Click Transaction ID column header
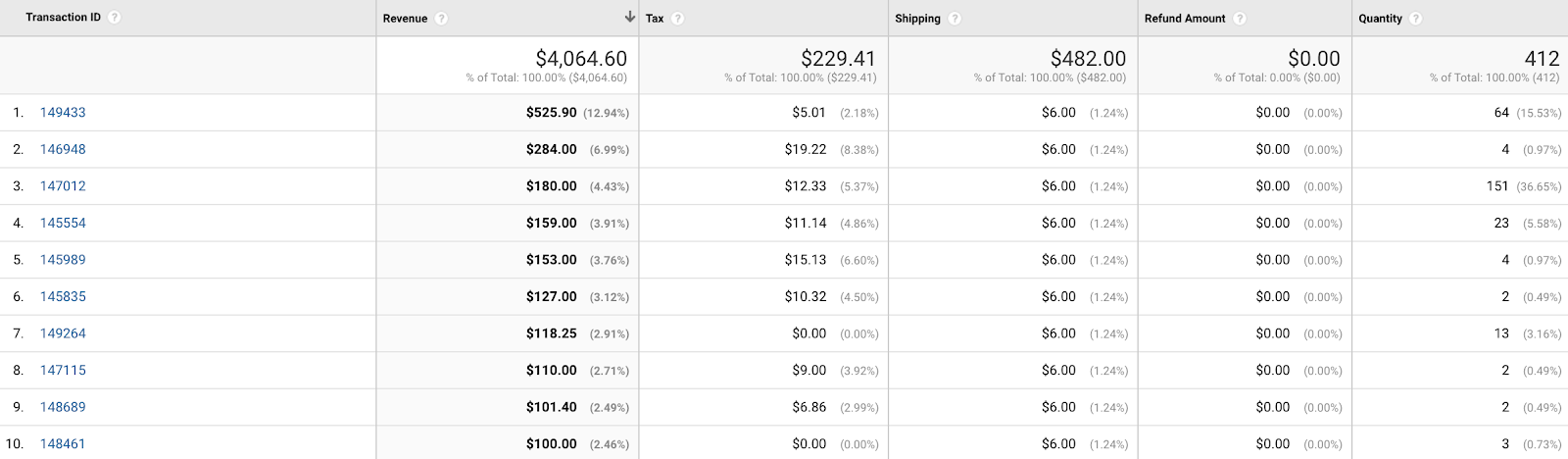 pyautogui.click(x=63, y=18)
